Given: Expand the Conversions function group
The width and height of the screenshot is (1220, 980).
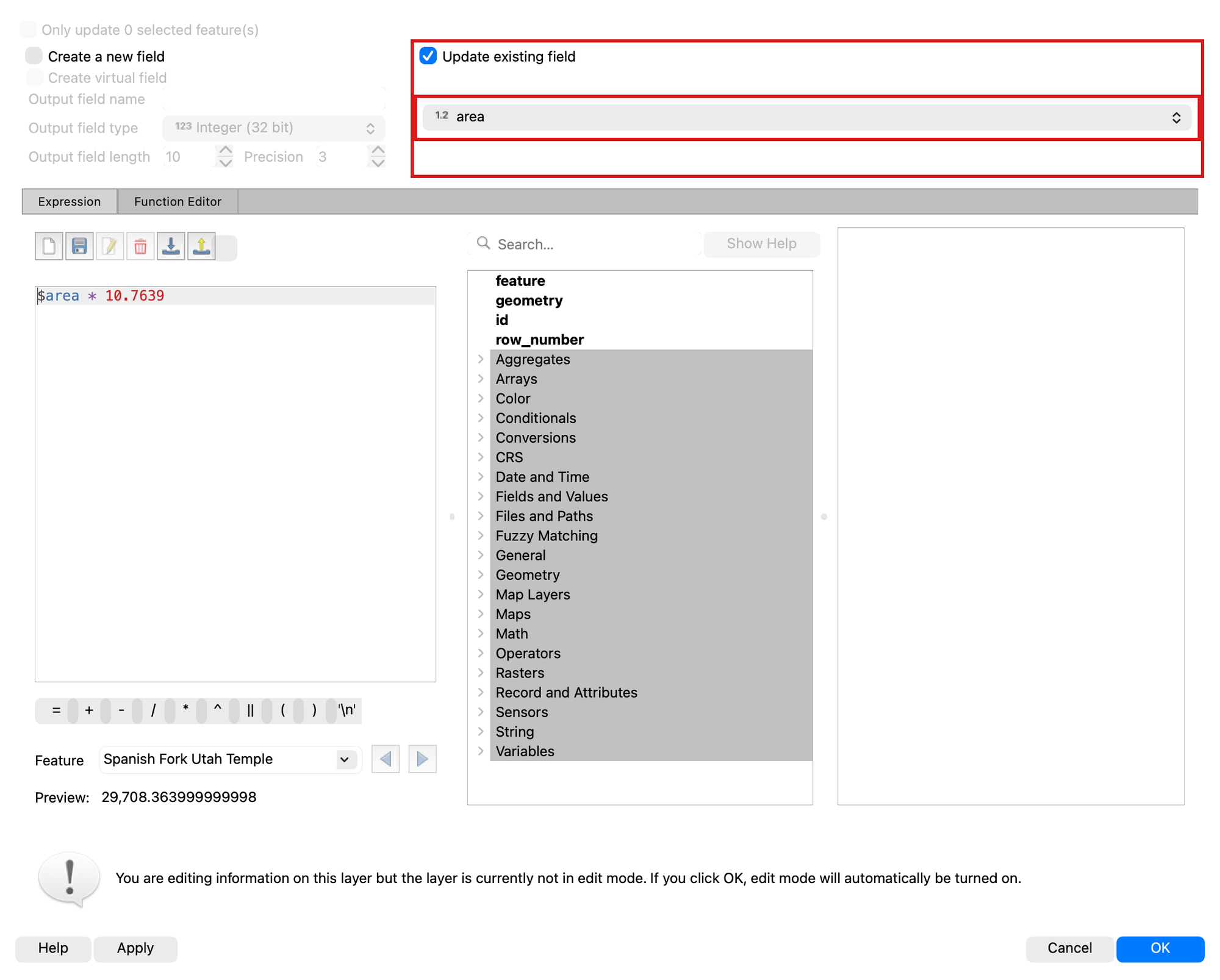Looking at the screenshot, I should [x=481, y=437].
